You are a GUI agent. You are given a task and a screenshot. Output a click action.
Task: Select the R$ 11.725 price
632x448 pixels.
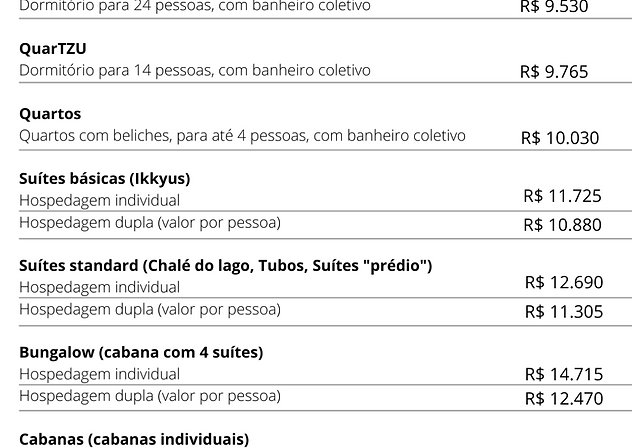pyautogui.click(x=562, y=196)
